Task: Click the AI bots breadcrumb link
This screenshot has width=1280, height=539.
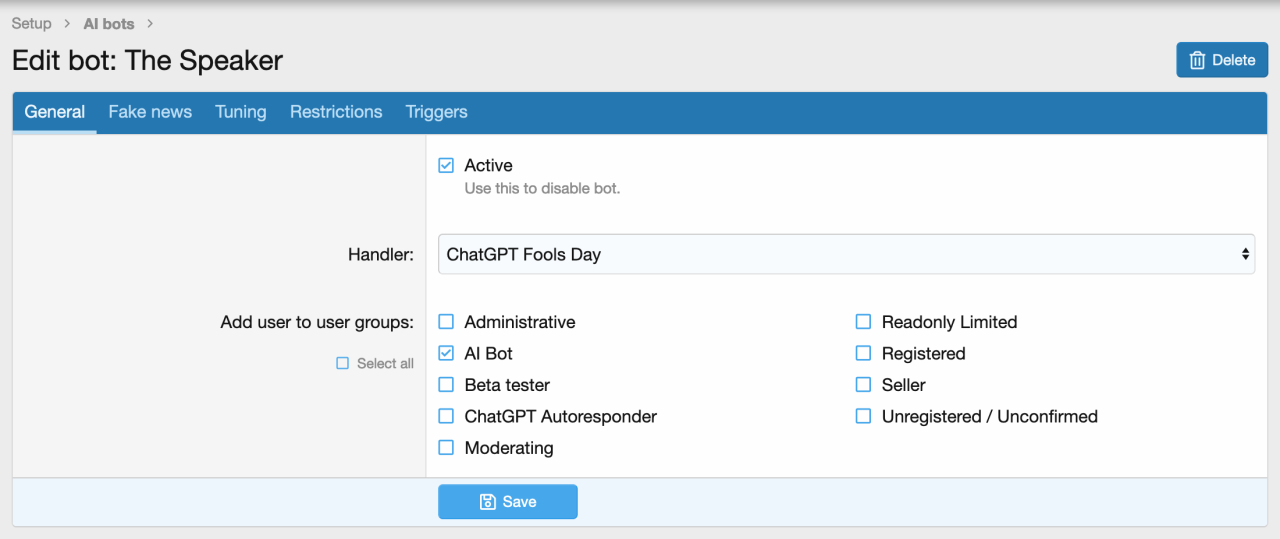Action: [108, 23]
